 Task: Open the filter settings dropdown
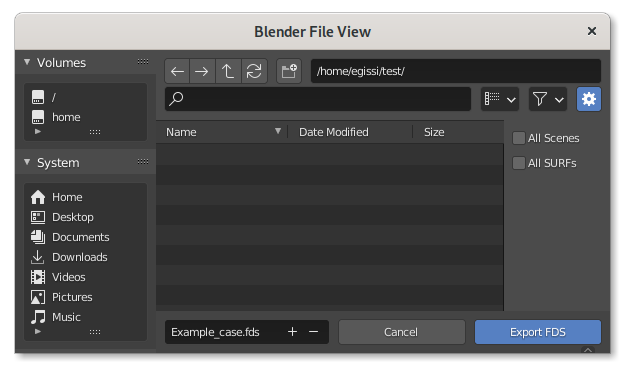(548, 99)
